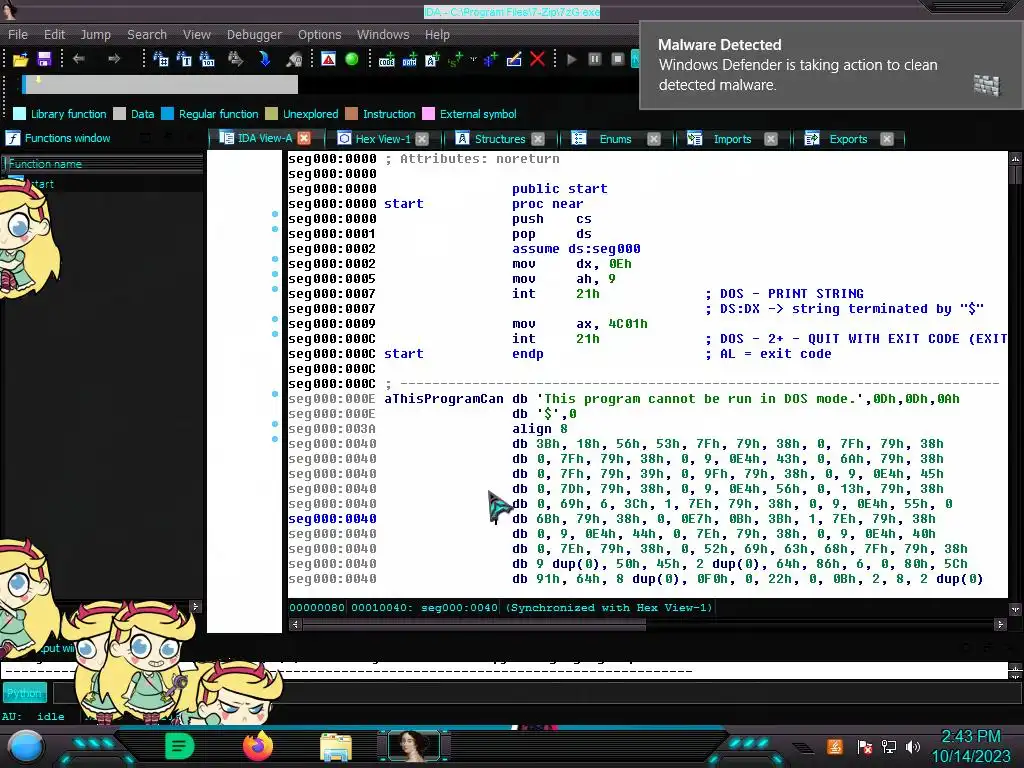Open Firefox from the taskbar
This screenshot has height=768, width=1024.
[257, 746]
